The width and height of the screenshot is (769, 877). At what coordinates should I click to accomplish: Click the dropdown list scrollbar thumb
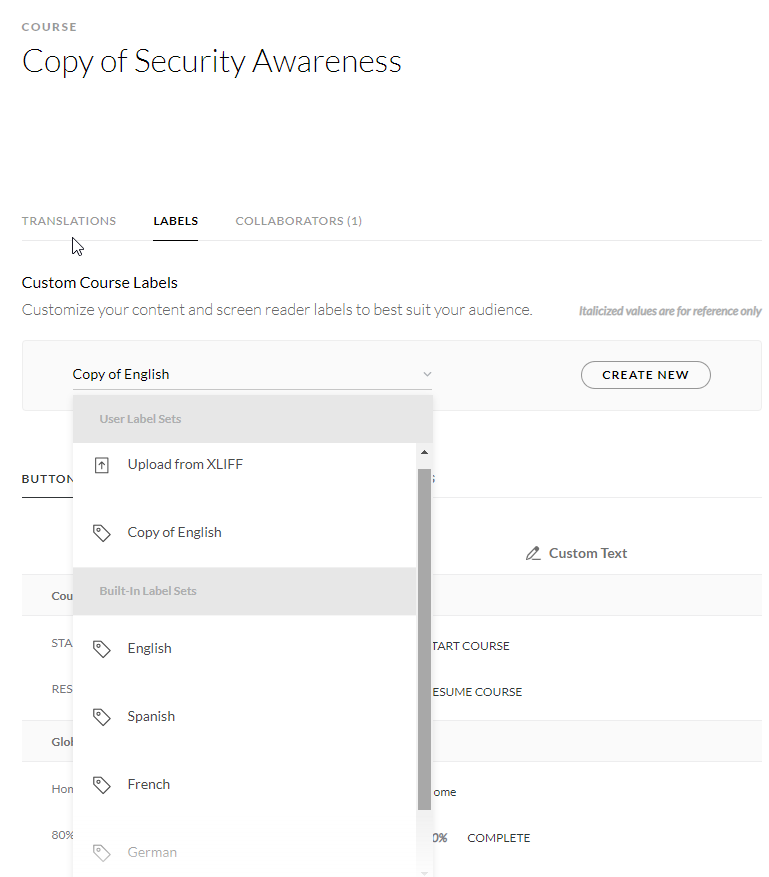(x=424, y=640)
